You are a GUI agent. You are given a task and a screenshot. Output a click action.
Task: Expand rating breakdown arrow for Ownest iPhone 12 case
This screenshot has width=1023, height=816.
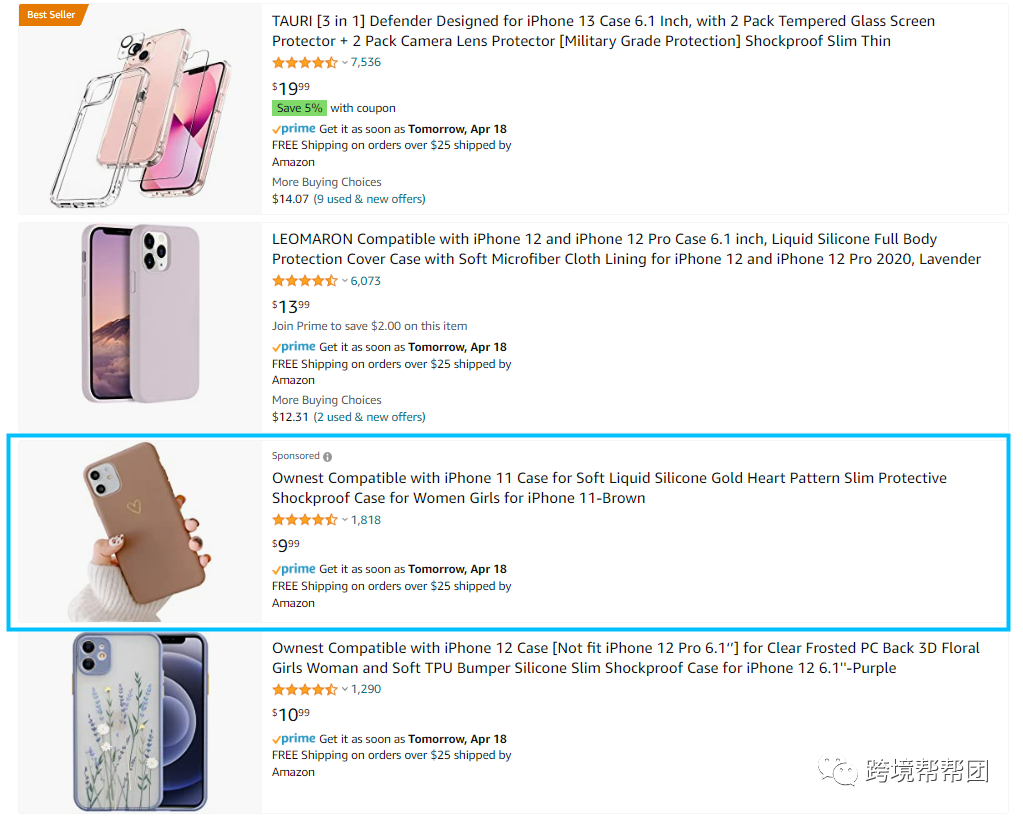(345, 690)
